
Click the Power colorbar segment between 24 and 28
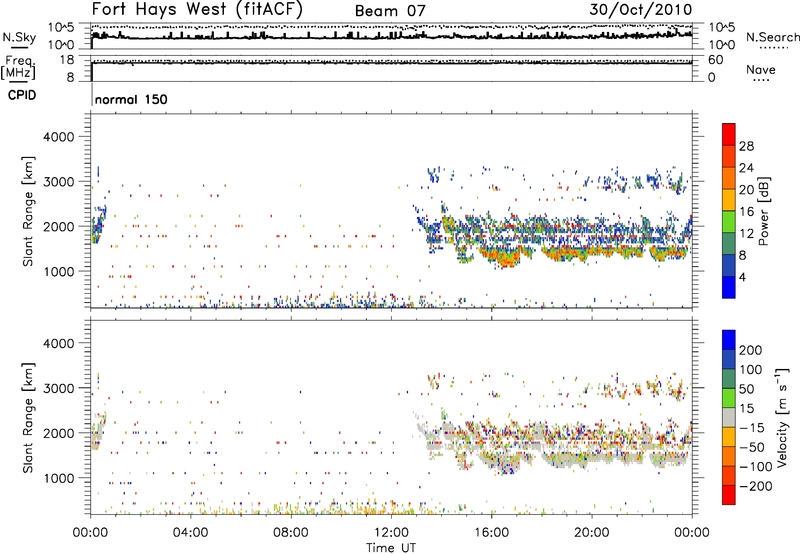click(729, 156)
